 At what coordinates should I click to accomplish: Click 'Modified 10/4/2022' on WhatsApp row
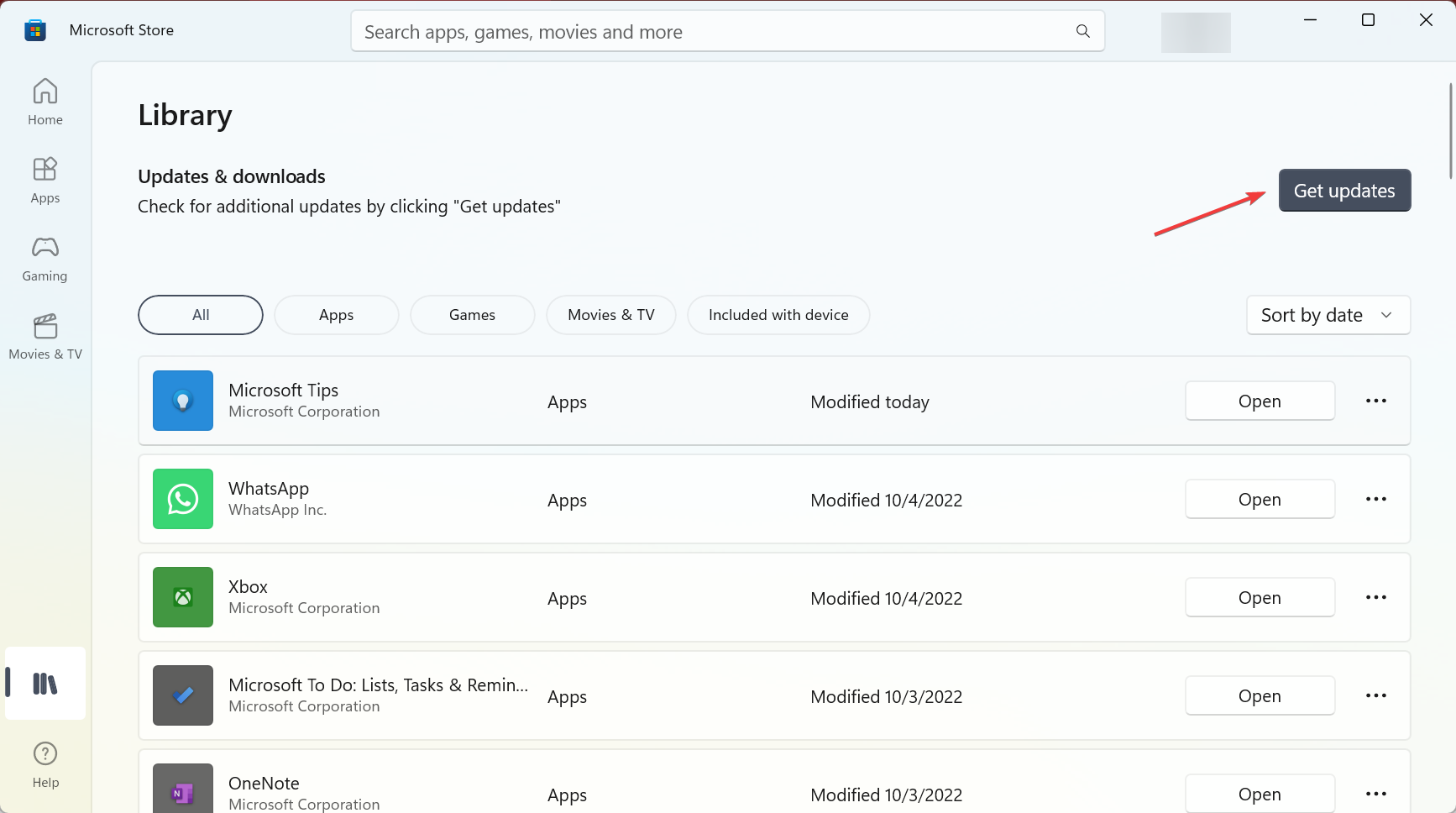[887, 500]
